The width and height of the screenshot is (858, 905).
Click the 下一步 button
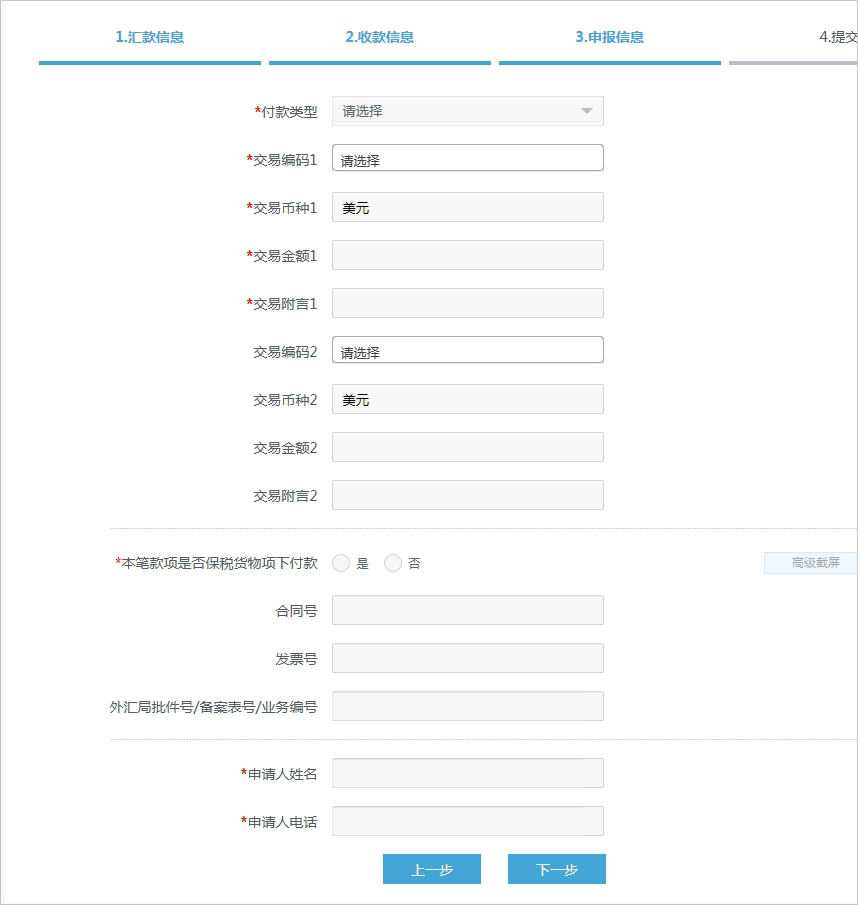tap(557, 869)
